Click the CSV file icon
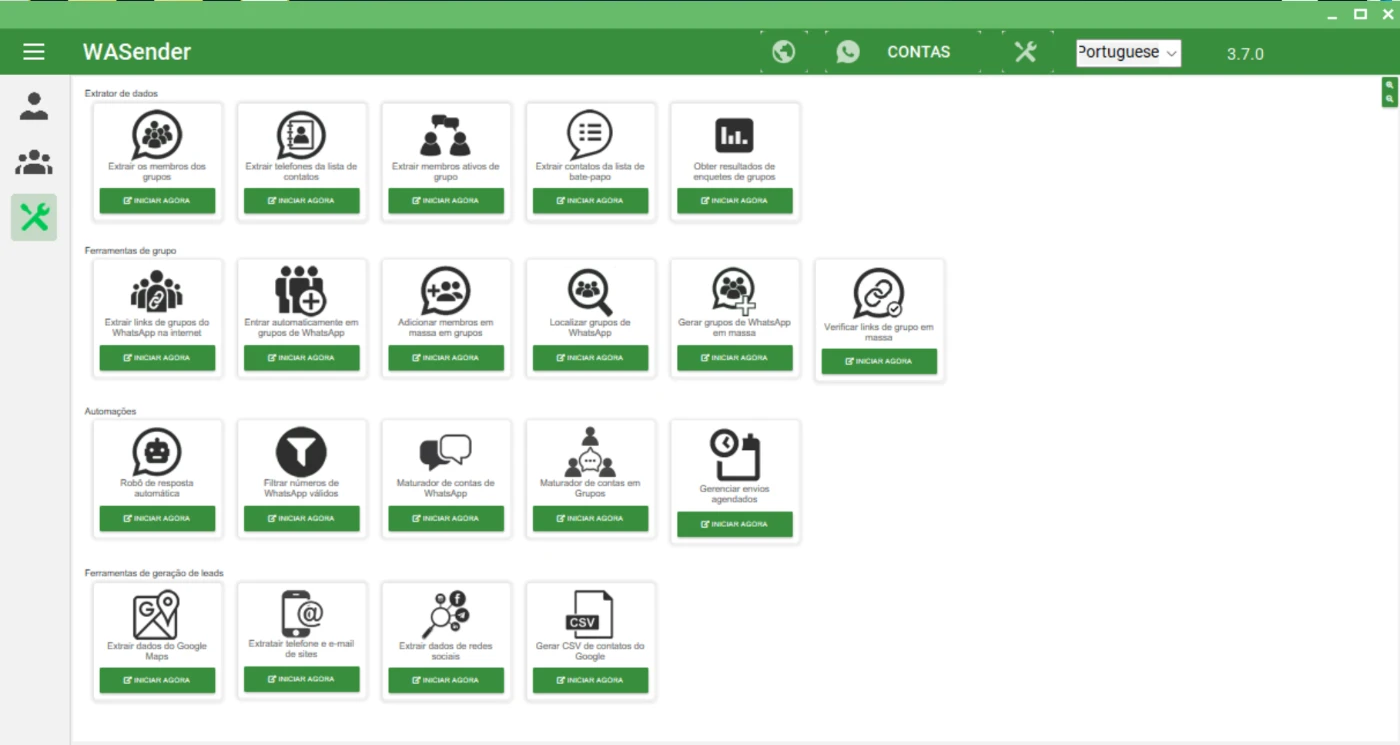 tap(589, 615)
